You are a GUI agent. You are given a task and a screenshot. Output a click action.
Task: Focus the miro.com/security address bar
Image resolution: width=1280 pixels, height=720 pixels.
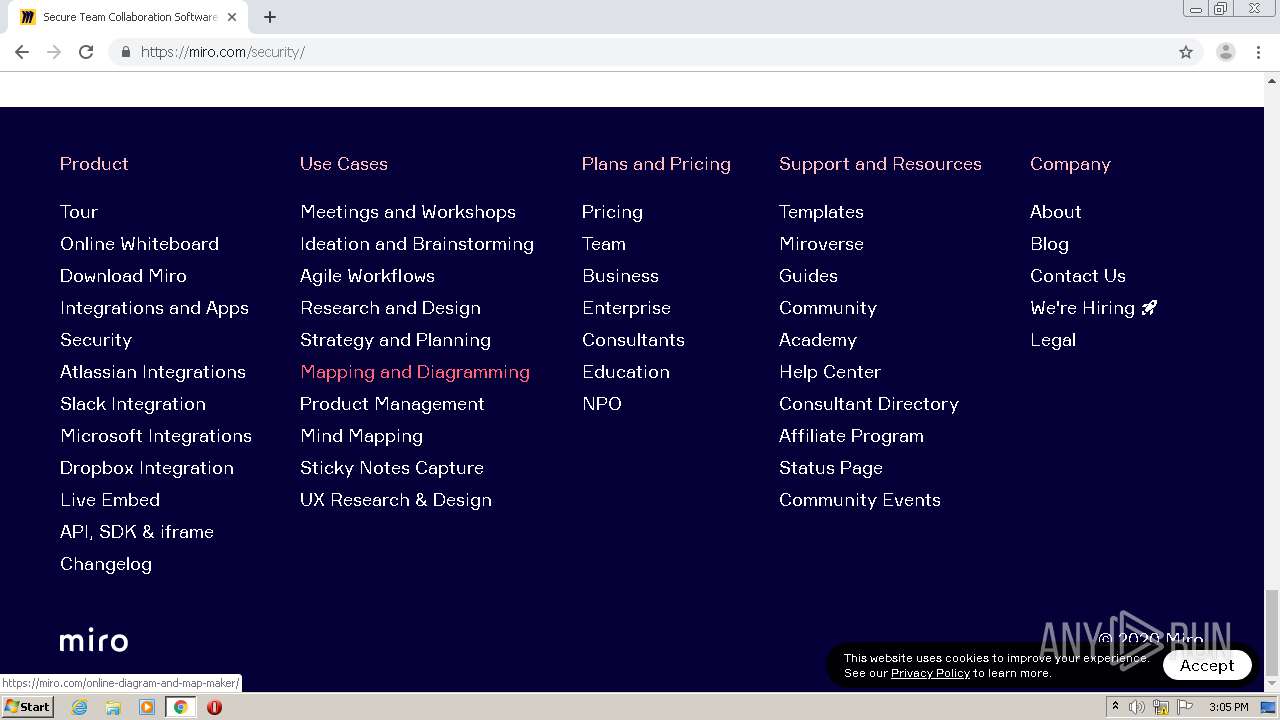tap(640, 52)
